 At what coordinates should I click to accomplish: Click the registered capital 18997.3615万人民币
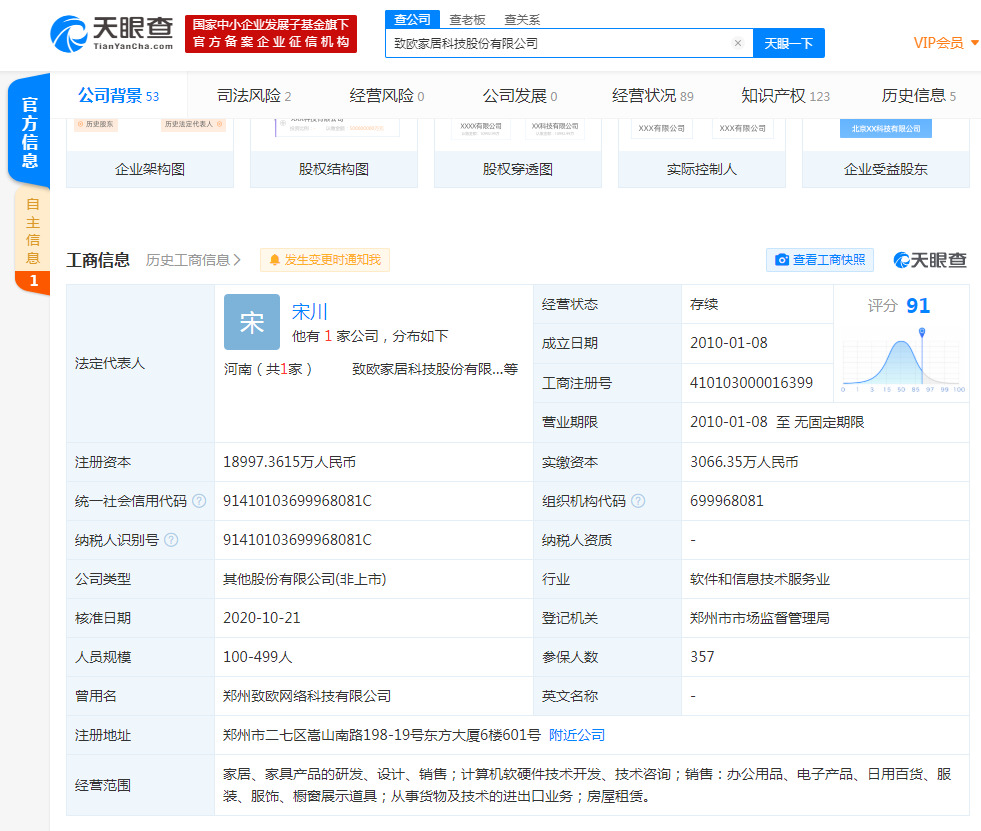[289, 462]
